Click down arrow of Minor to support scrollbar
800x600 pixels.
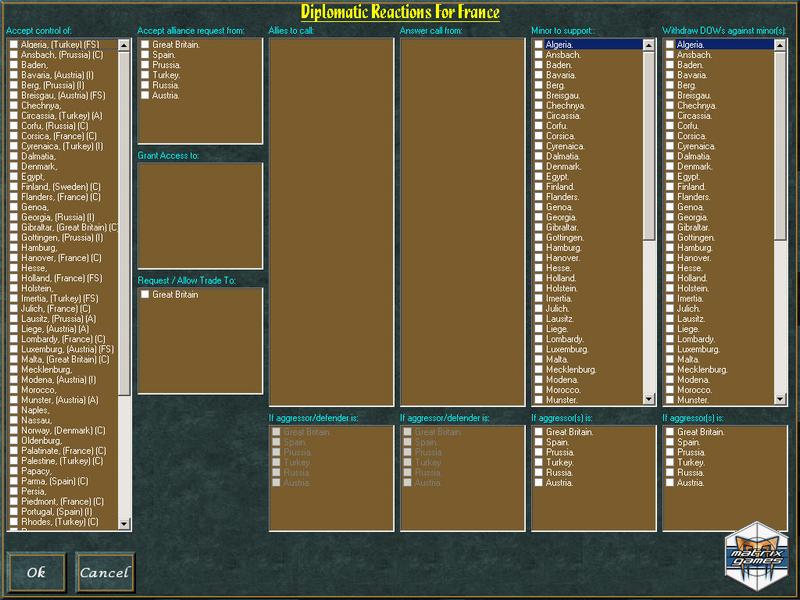point(650,400)
